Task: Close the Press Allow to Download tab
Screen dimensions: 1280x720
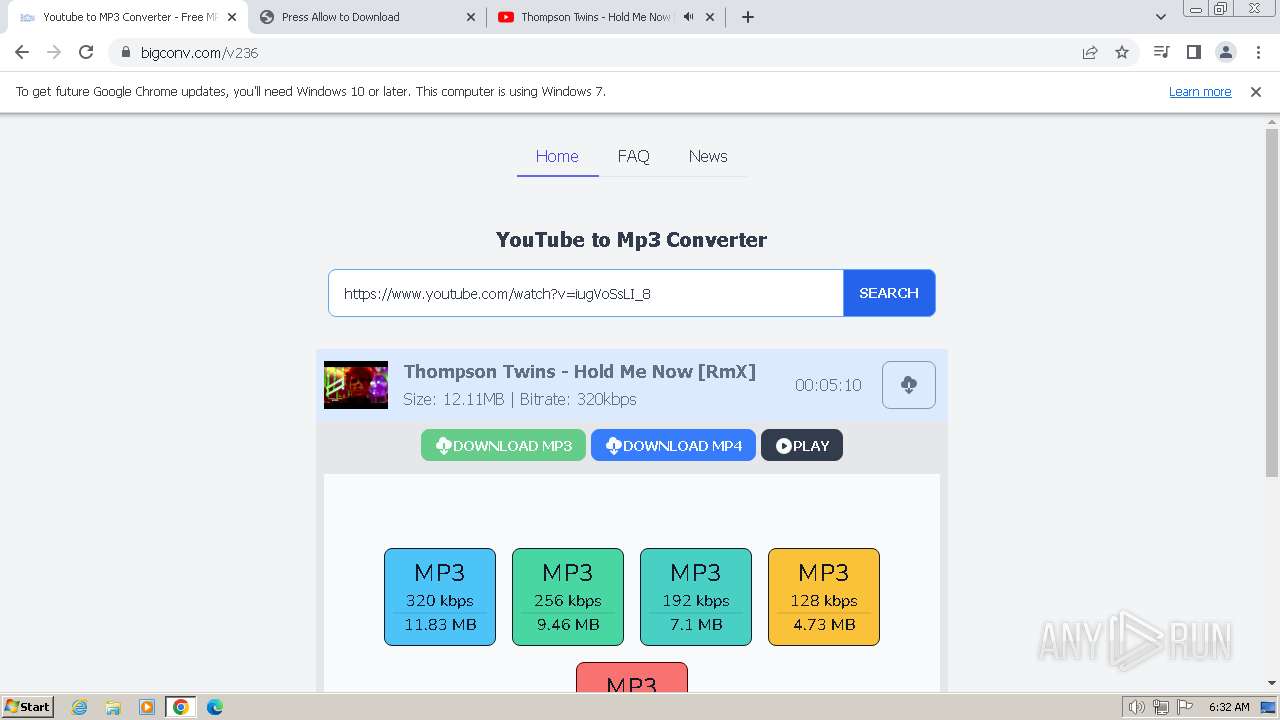Action: [x=471, y=17]
